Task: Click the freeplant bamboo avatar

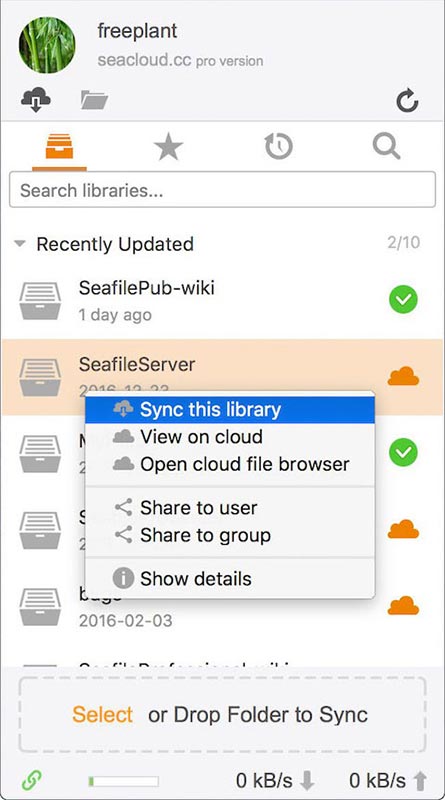Action: coord(47,45)
